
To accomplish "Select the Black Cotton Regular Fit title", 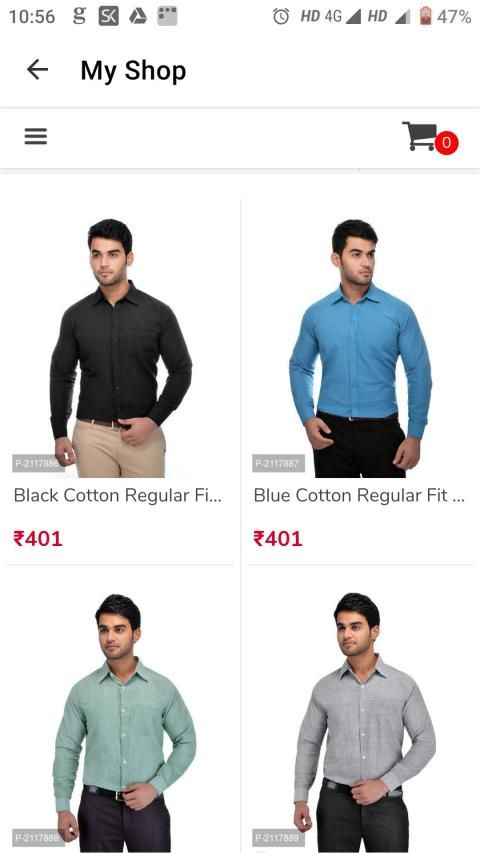I will [118, 496].
